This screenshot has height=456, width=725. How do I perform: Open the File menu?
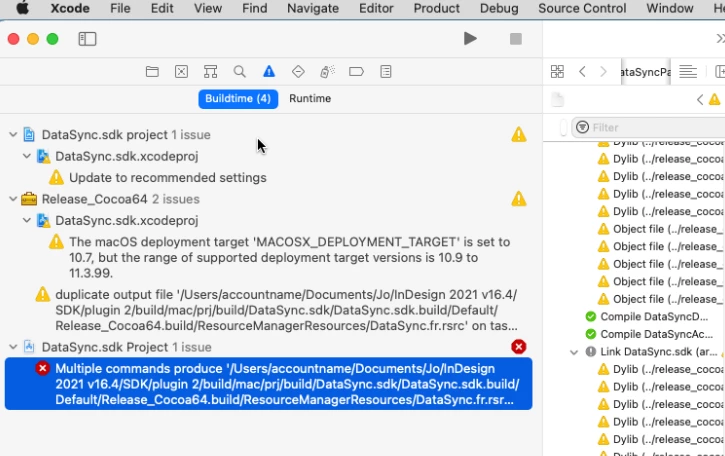pos(120,8)
